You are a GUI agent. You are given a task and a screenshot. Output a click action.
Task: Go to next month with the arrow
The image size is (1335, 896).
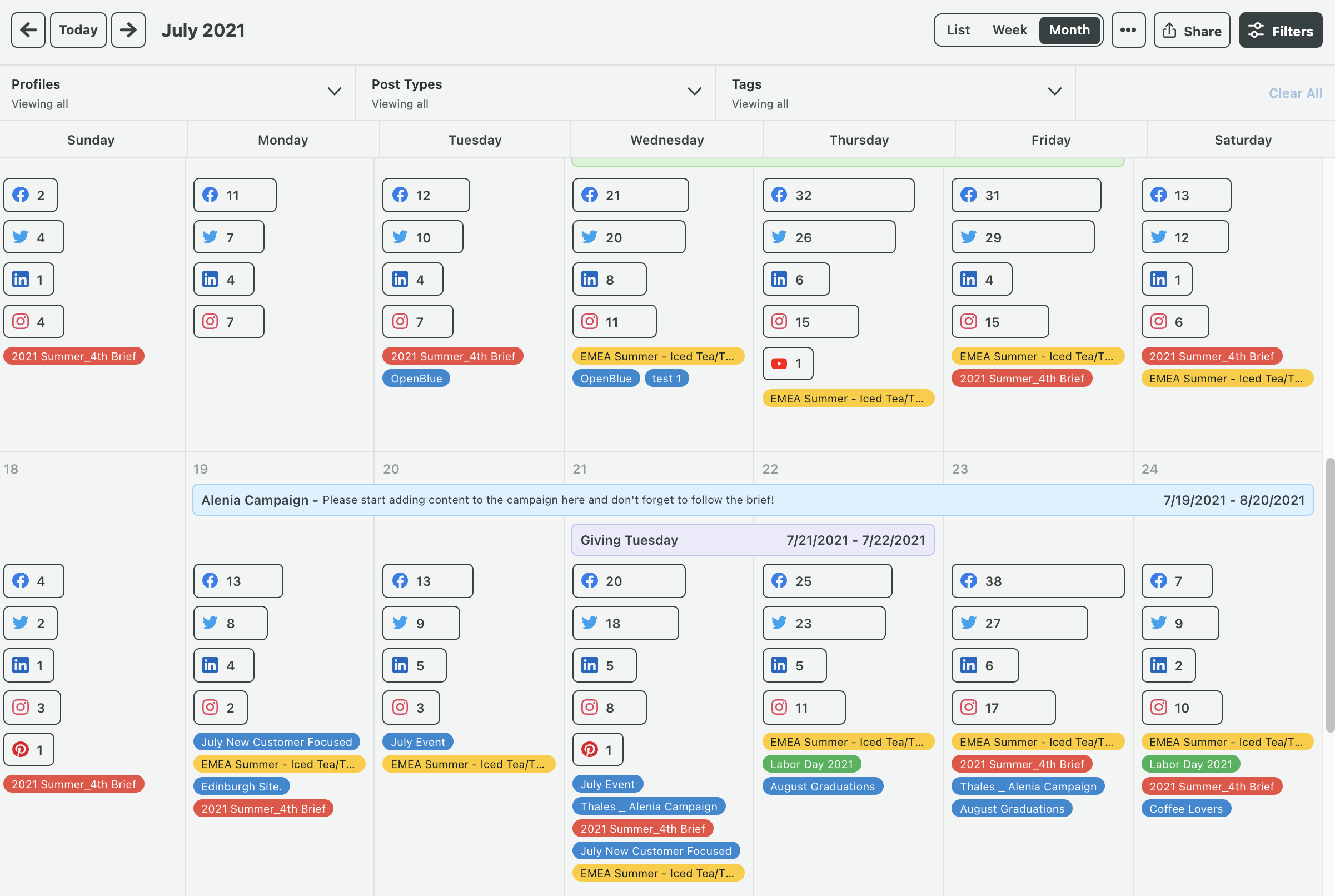[127, 29]
